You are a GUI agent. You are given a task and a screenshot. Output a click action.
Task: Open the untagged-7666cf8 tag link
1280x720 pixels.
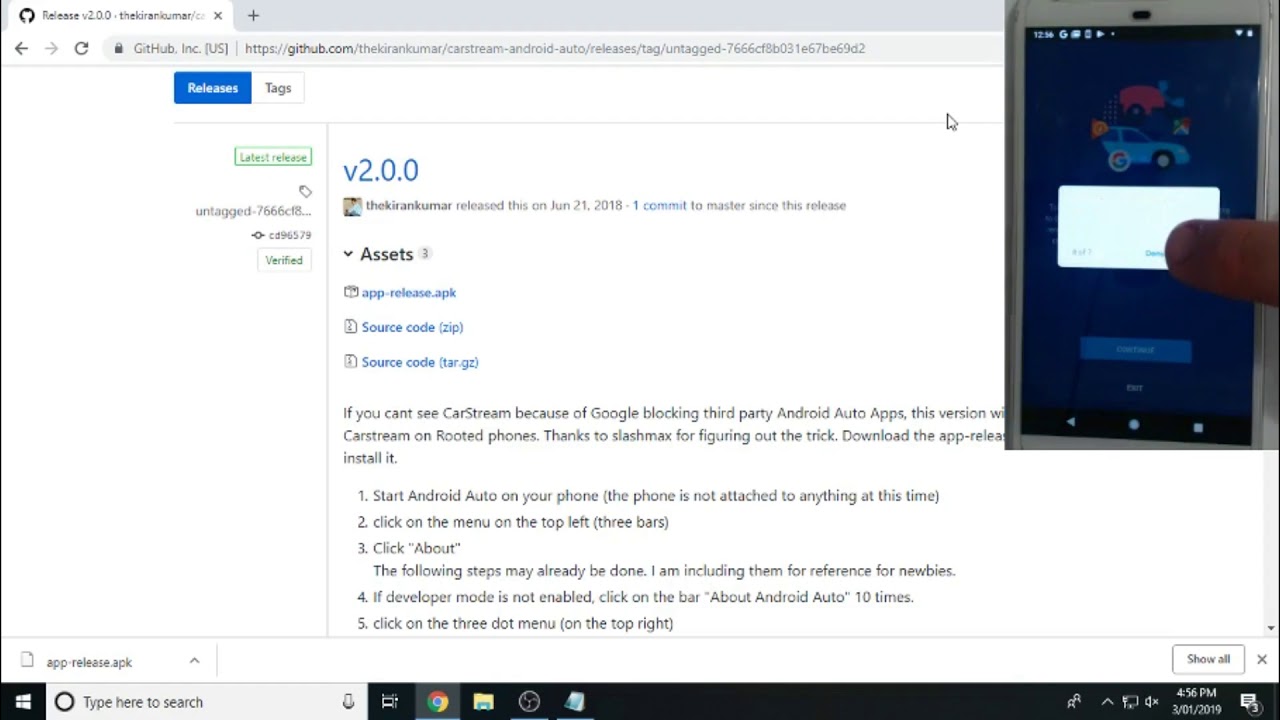pos(253,211)
